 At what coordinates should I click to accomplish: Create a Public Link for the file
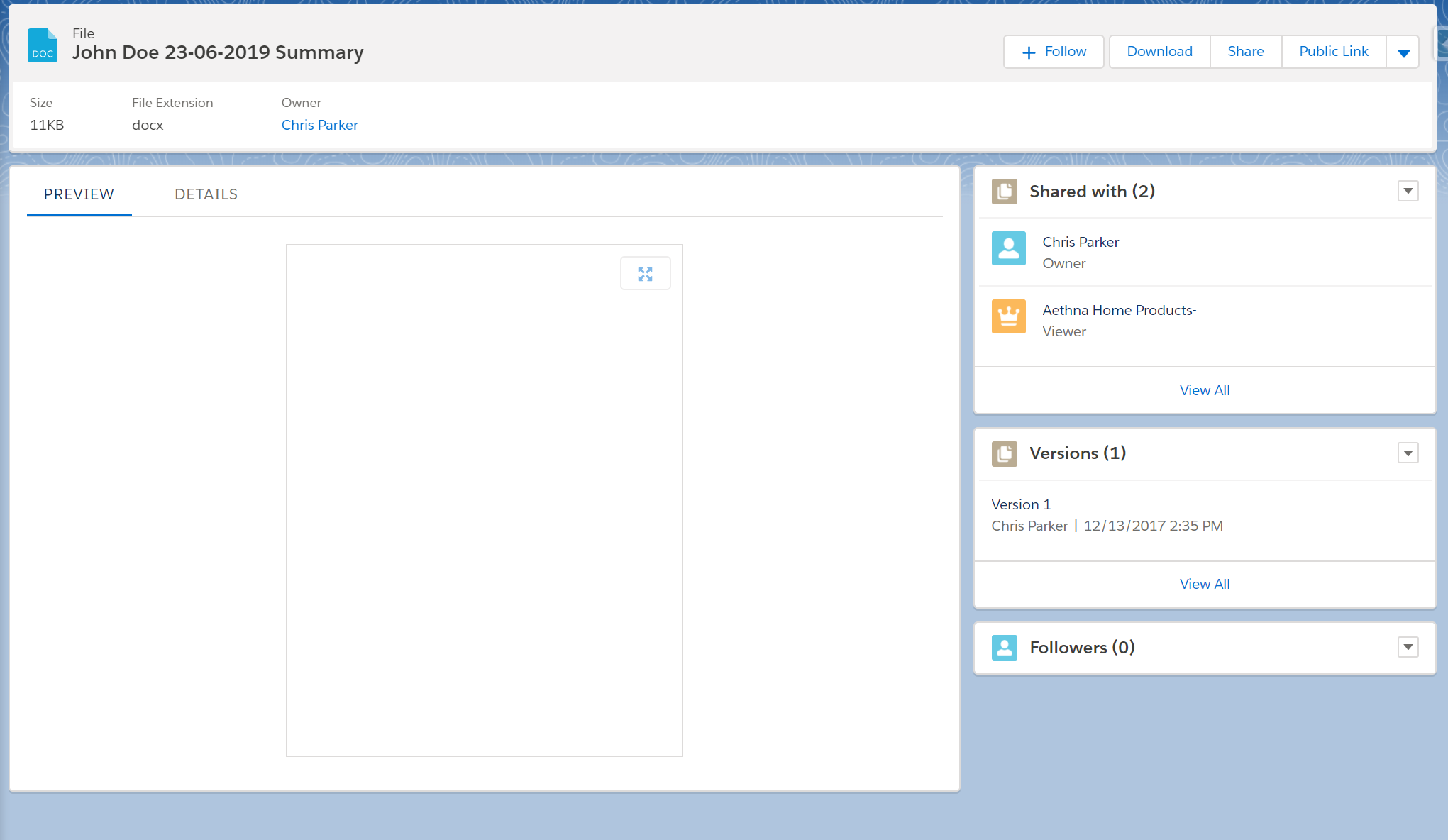pyautogui.click(x=1333, y=52)
